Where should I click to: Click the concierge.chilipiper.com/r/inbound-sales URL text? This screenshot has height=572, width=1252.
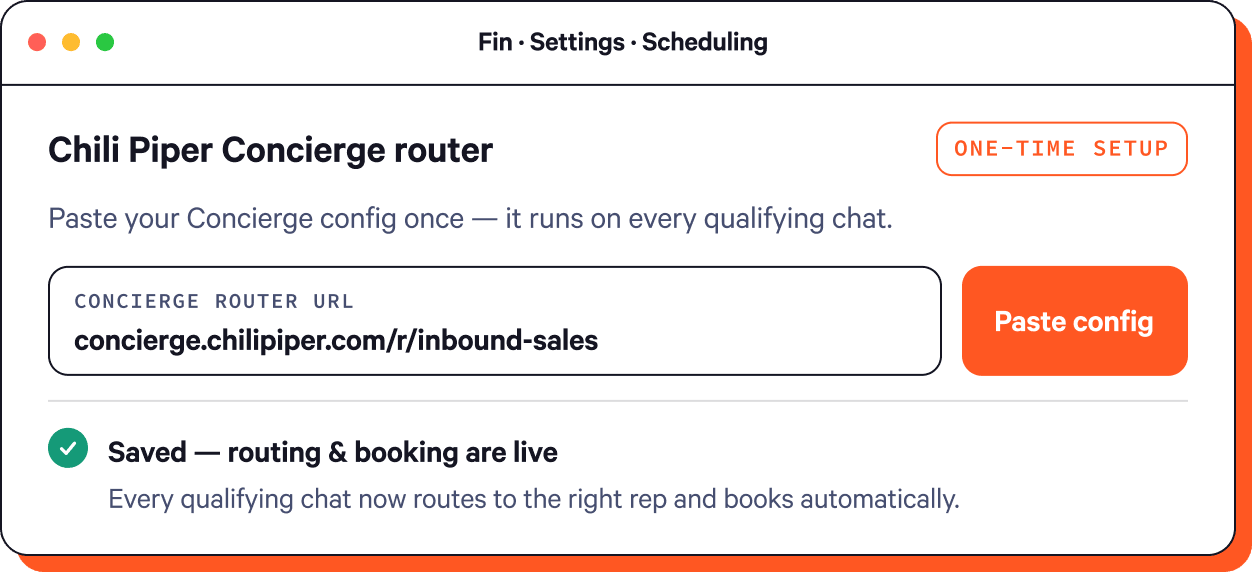click(336, 341)
